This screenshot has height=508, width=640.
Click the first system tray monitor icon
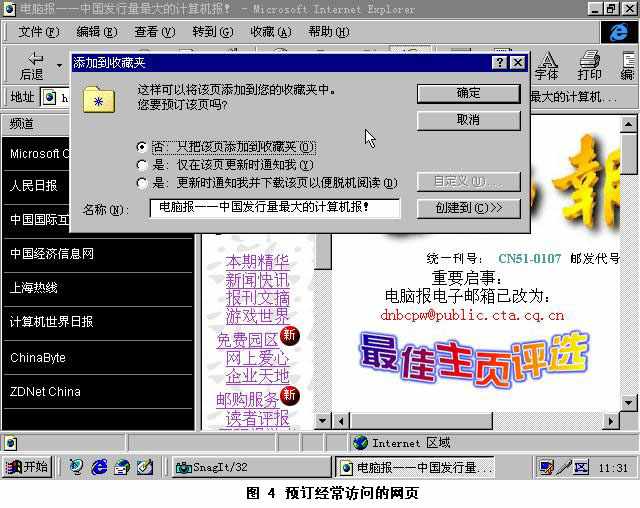(546, 467)
